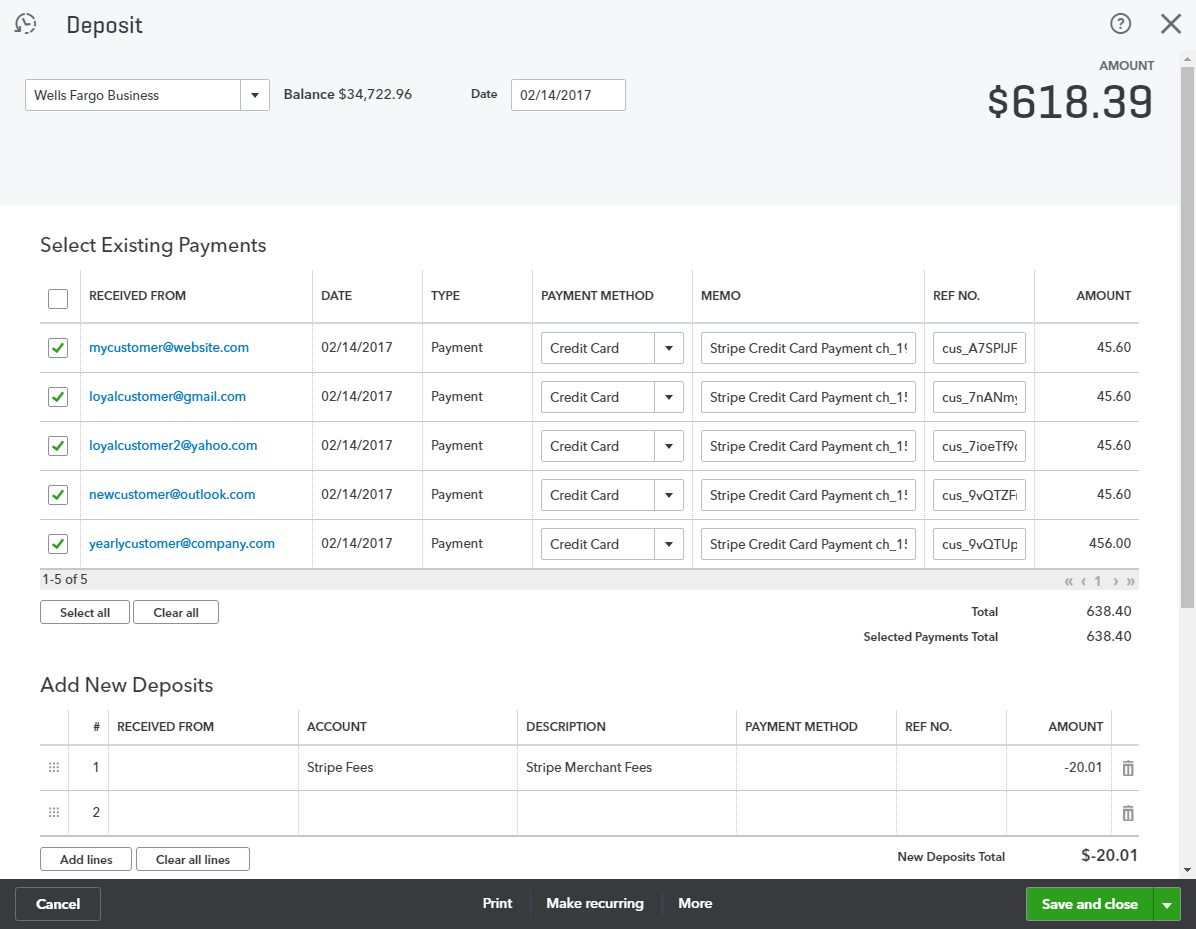Click the drag handle for line 2
This screenshot has height=929, width=1196.
(54, 813)
